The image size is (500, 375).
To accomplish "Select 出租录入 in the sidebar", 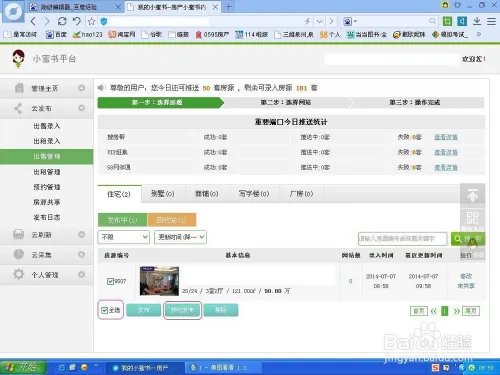I will pyautogui.click(x=47, y=141).
